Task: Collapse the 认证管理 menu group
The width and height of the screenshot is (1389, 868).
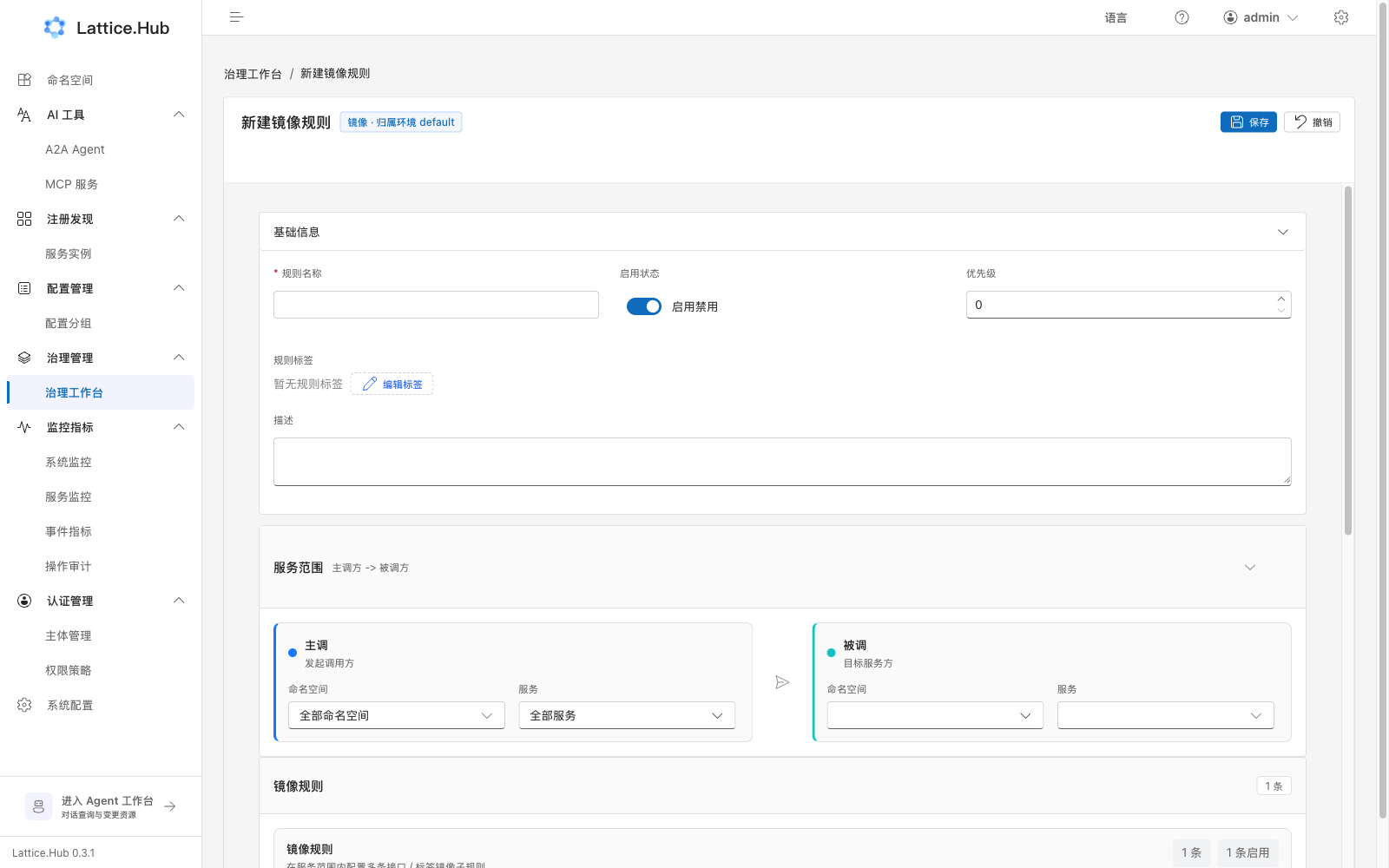Action: pos(179,601)
